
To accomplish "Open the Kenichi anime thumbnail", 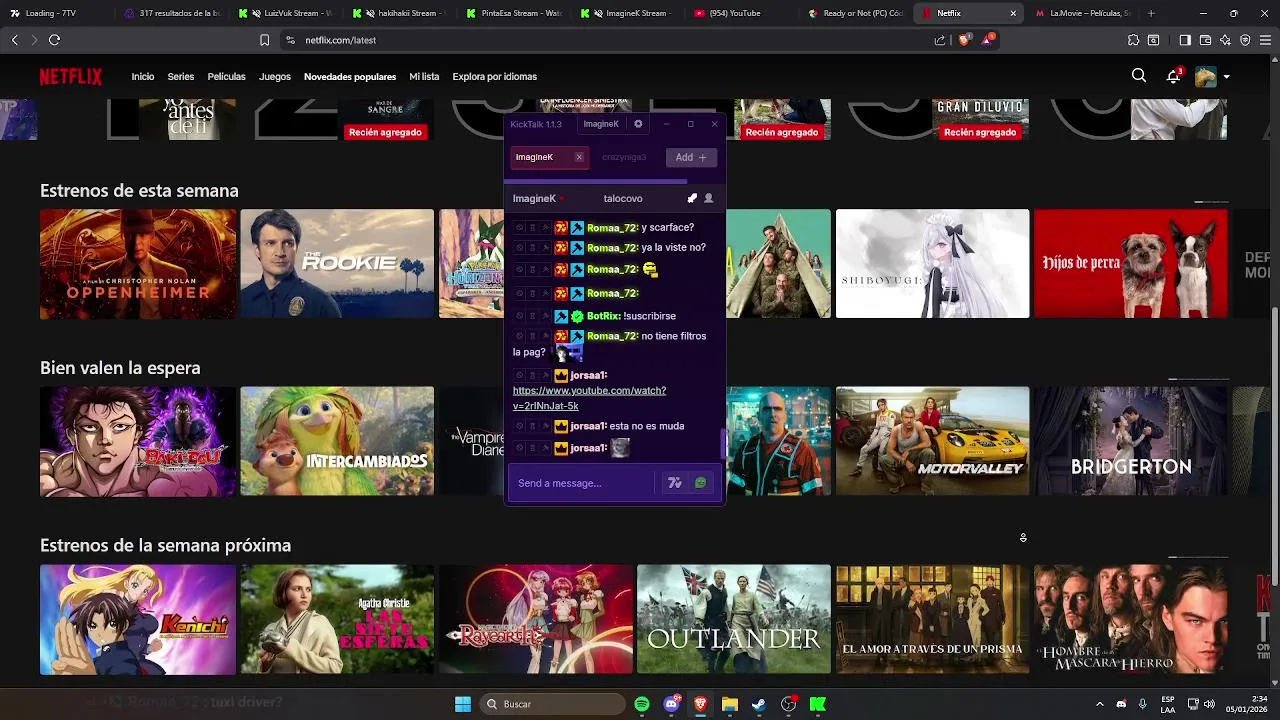I will [138, 620].
